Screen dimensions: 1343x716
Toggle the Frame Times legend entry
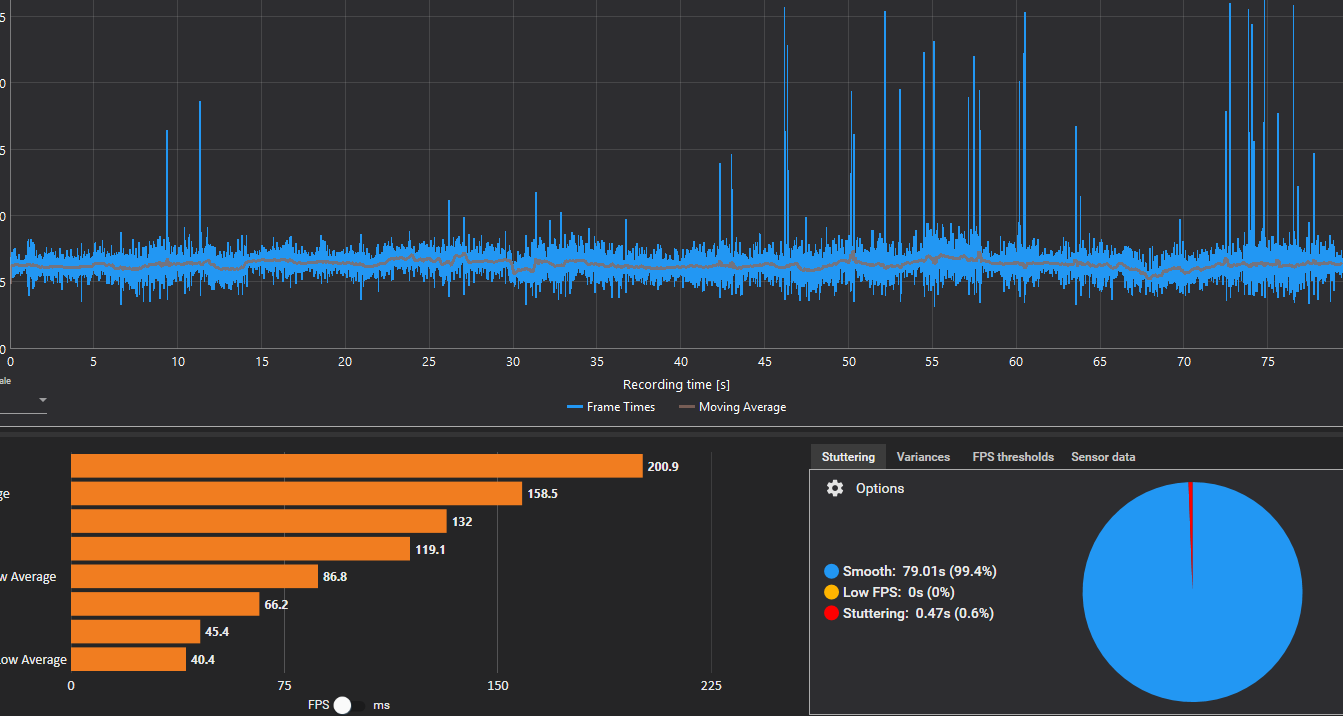tap(611, 407)
